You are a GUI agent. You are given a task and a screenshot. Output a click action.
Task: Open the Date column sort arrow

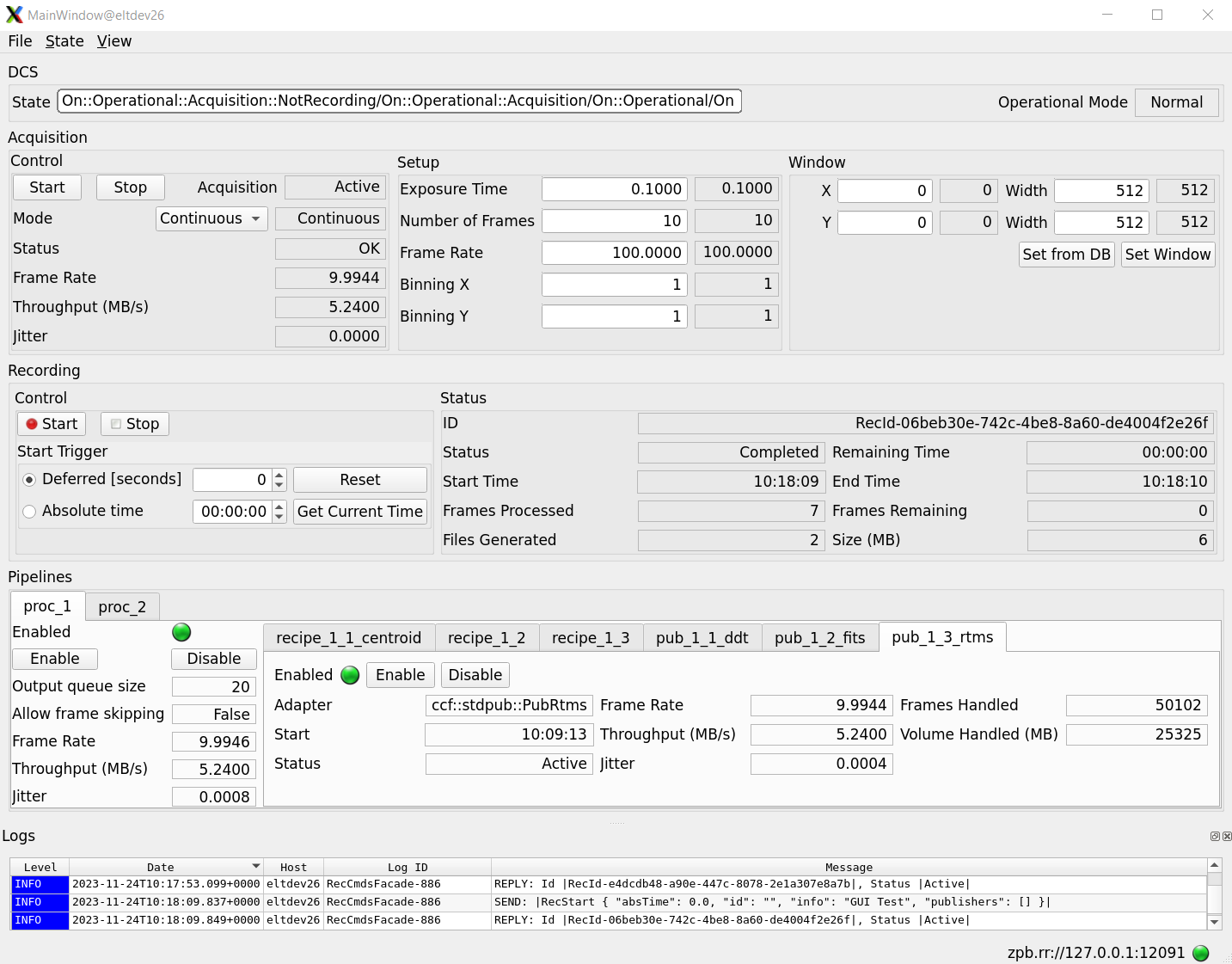[x=255, y=866]
